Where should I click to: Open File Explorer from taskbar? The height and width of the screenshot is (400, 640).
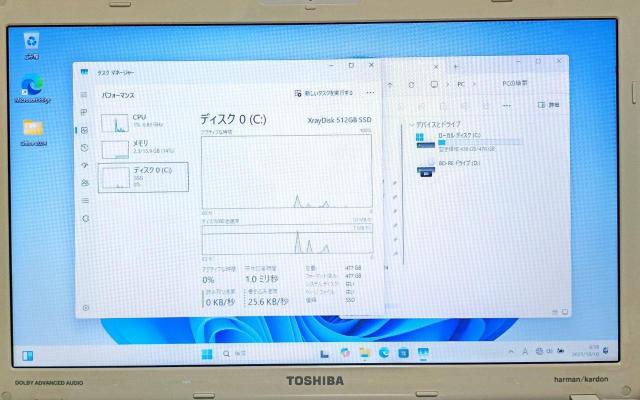point(364,353)
